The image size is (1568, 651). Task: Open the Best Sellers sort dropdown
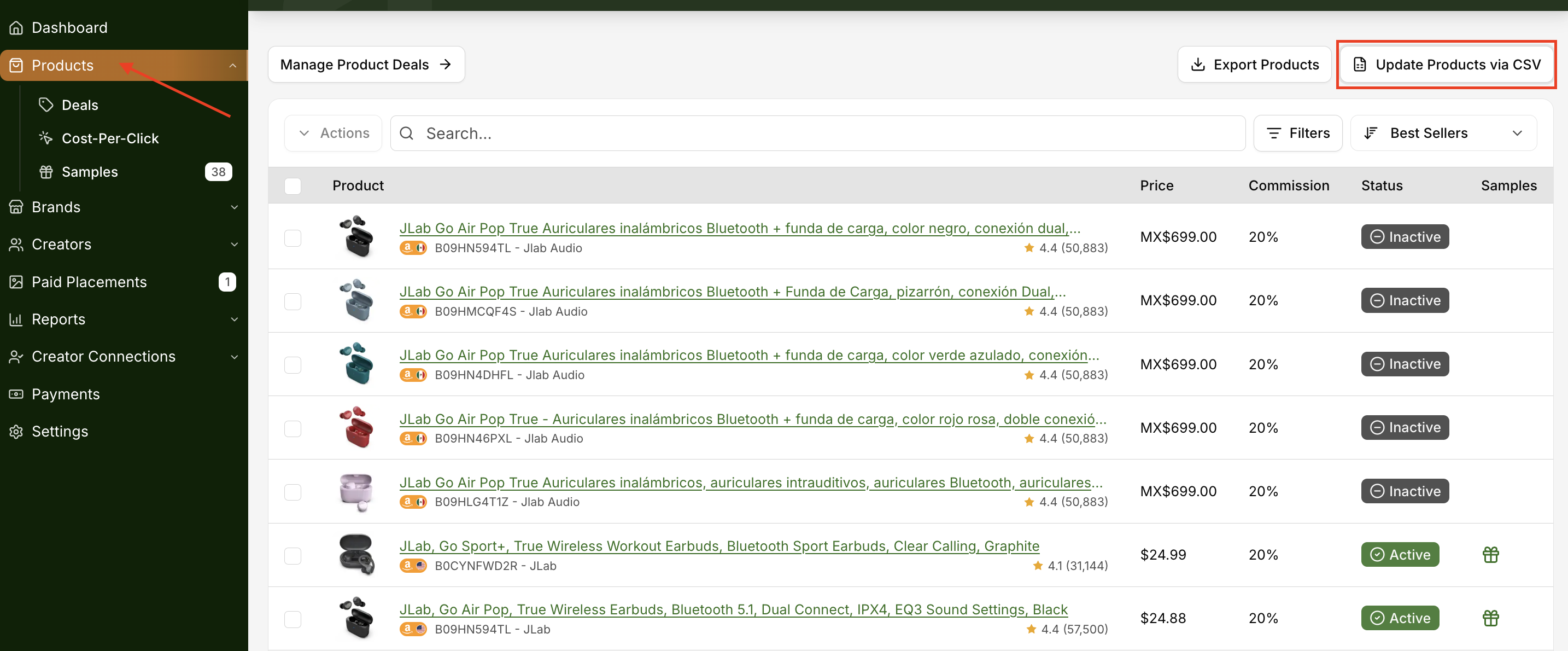pyautogui.click(x=1443, y=133)
